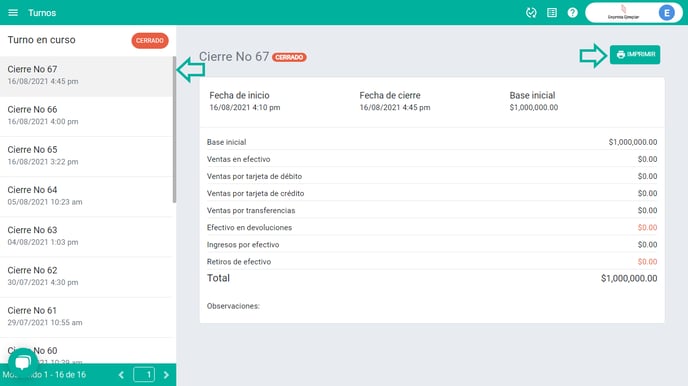The width and height of the screenshot is (688, 386).
Task: Click Efectivo en devoluciones label
Action: point(249,228)
